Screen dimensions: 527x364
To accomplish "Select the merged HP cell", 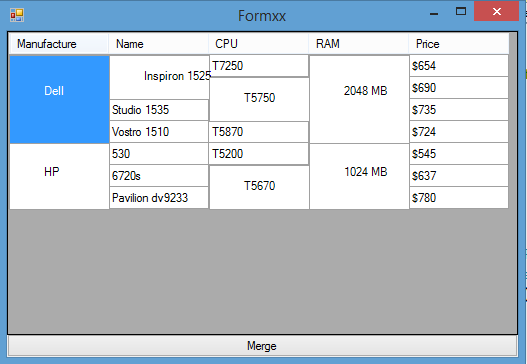I will [x=59, y=176].
